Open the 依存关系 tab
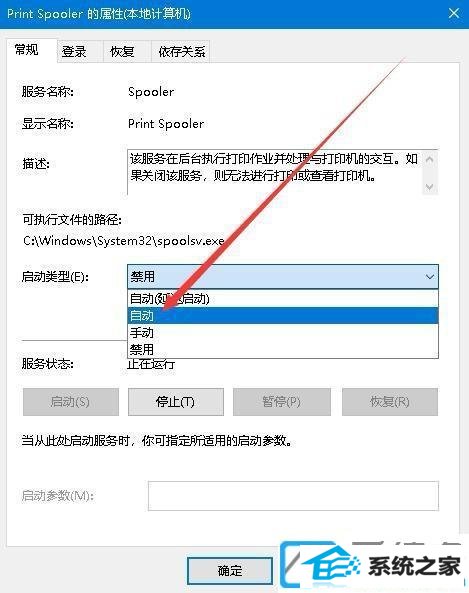The height and width of the screenshot is (593, 469). 180,51
